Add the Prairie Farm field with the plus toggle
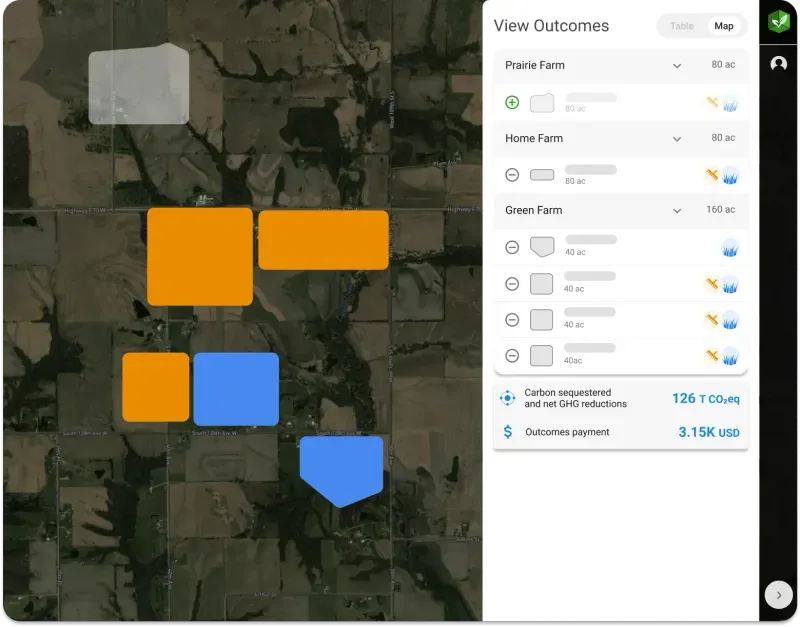800x627 pixels. point(511,103)
